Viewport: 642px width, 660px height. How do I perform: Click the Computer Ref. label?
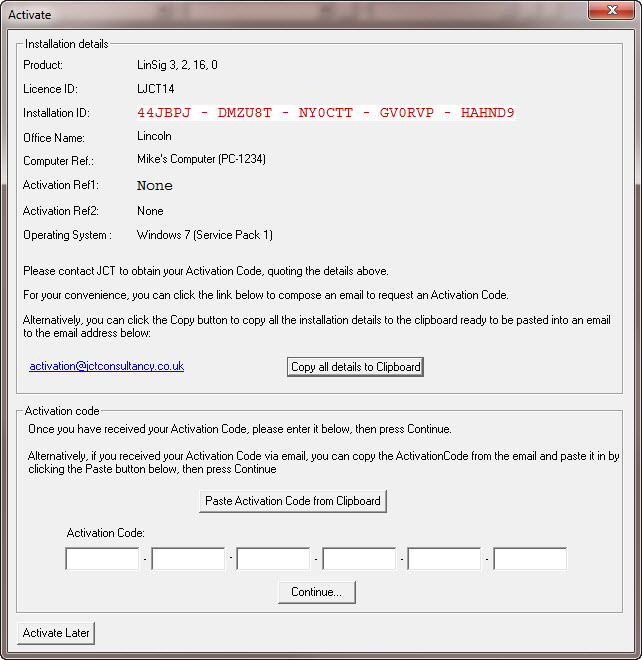59,161
